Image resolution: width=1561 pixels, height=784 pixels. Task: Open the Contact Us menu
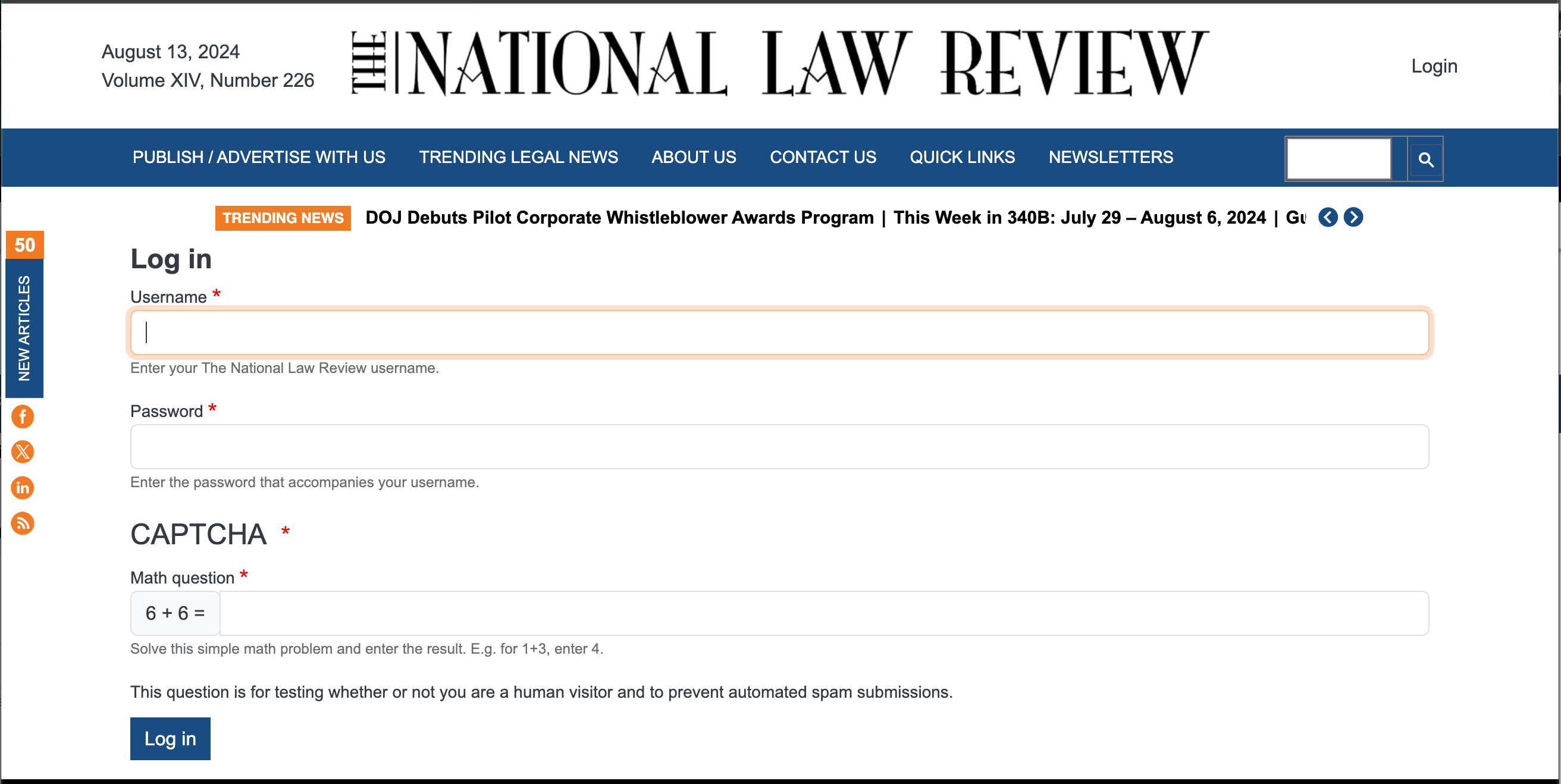[822, 158]
